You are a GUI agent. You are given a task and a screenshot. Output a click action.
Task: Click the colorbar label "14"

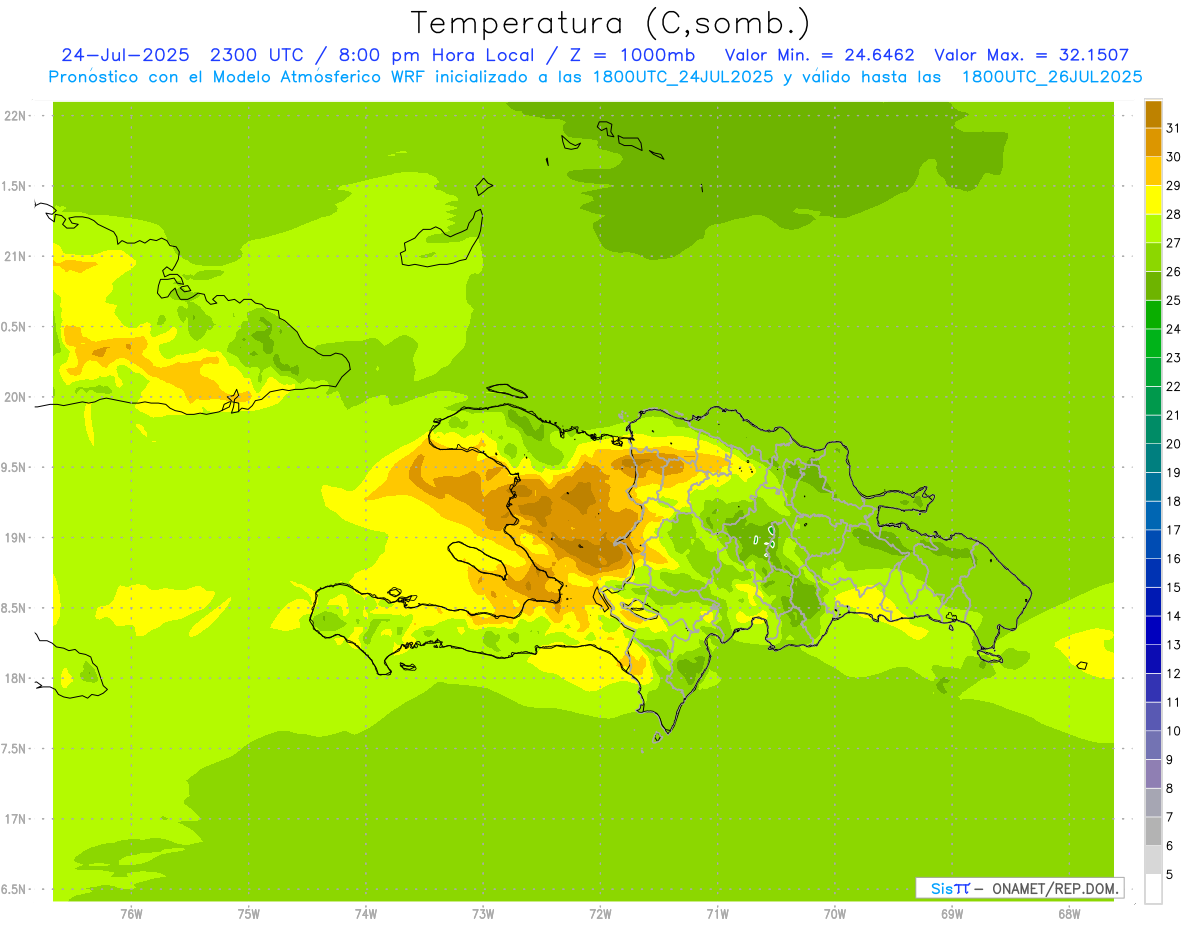pos(1173,616)
